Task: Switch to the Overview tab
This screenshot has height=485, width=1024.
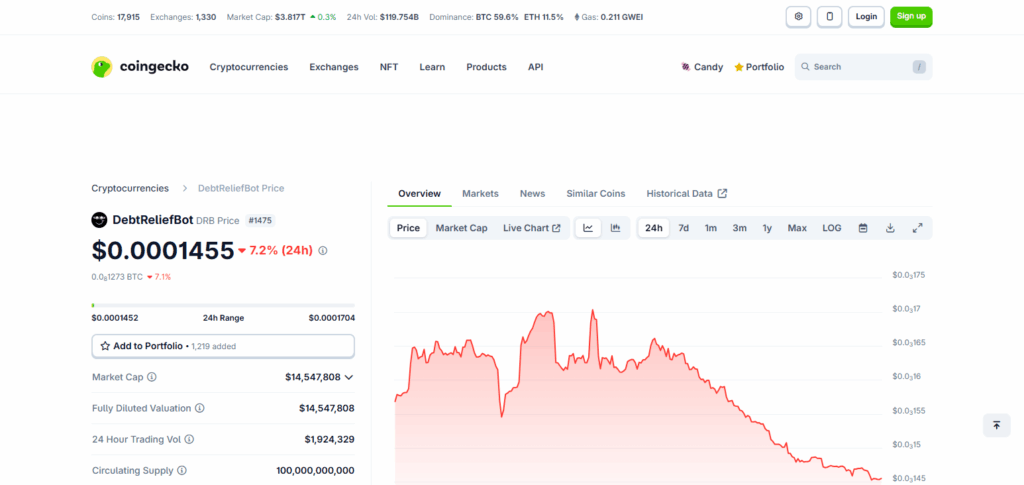Action: 419,193
